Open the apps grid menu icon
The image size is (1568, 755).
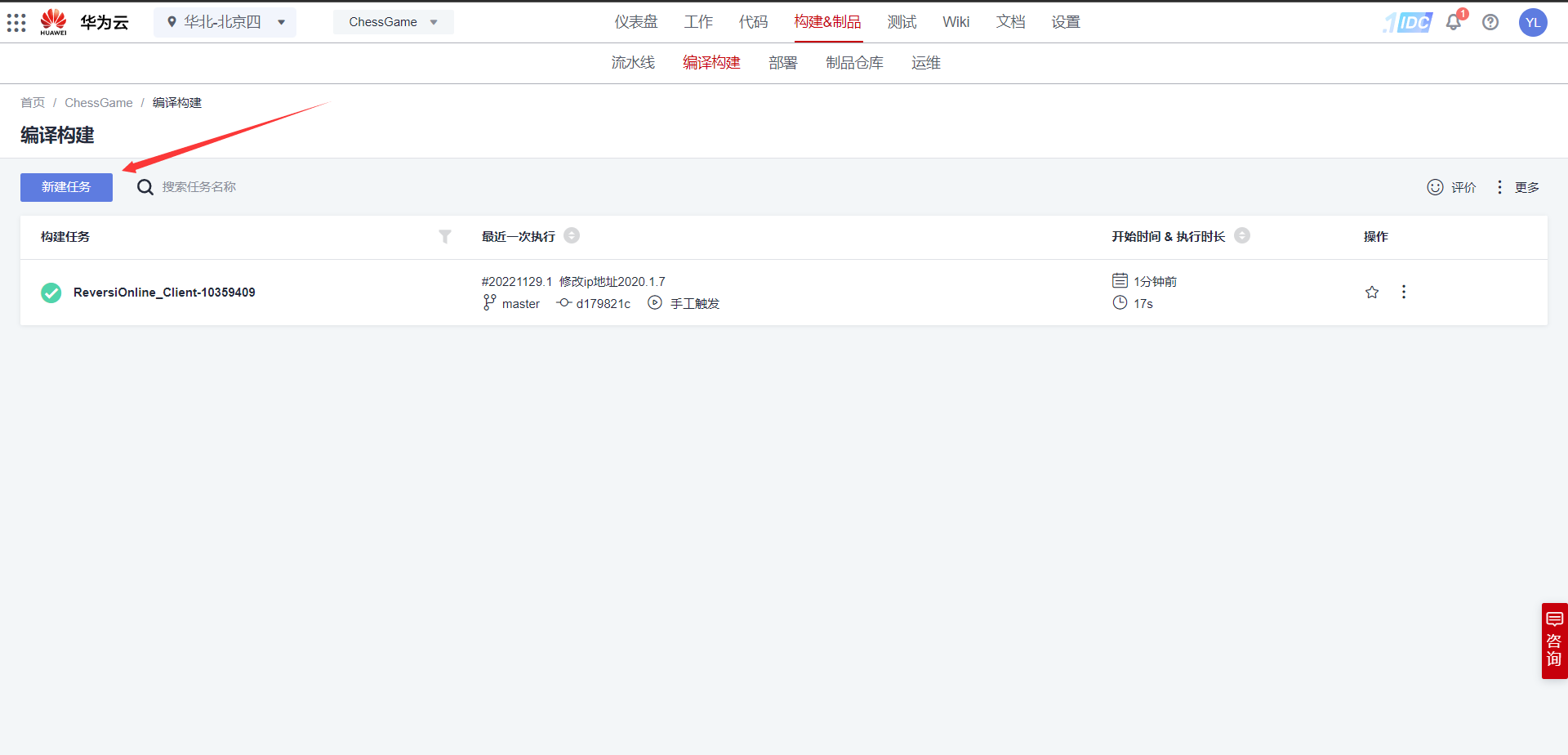pyautogui.click(x=16, y=22)
